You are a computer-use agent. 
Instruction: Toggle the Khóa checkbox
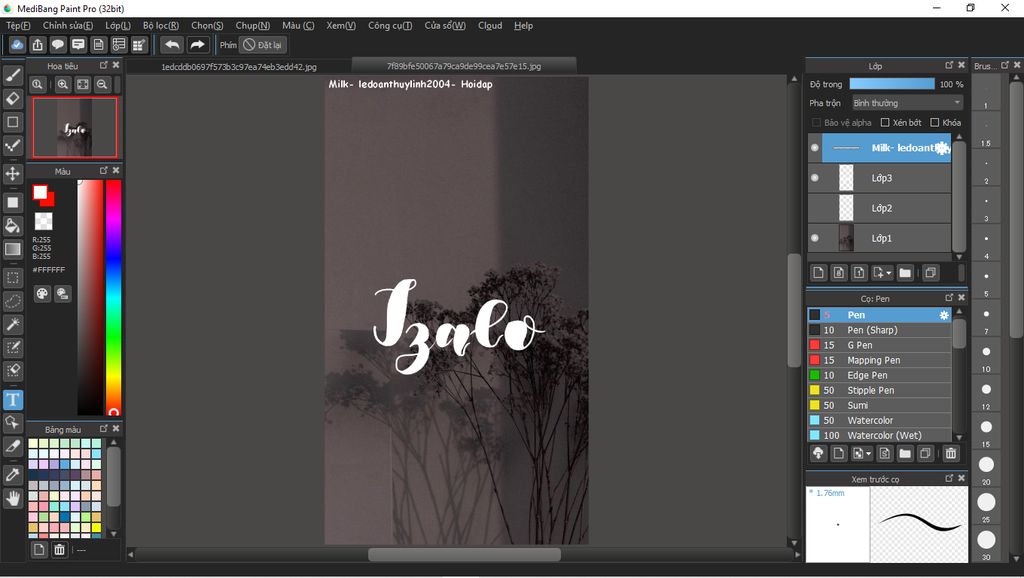935,122
